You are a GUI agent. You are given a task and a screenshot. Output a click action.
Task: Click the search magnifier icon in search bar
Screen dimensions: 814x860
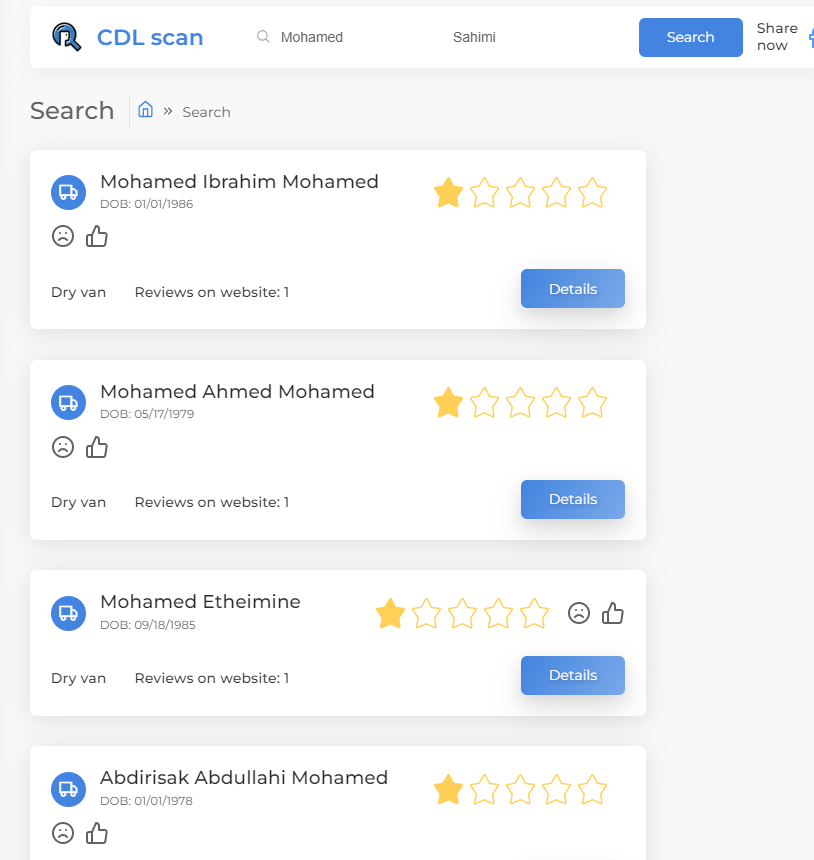click(263, 36)
